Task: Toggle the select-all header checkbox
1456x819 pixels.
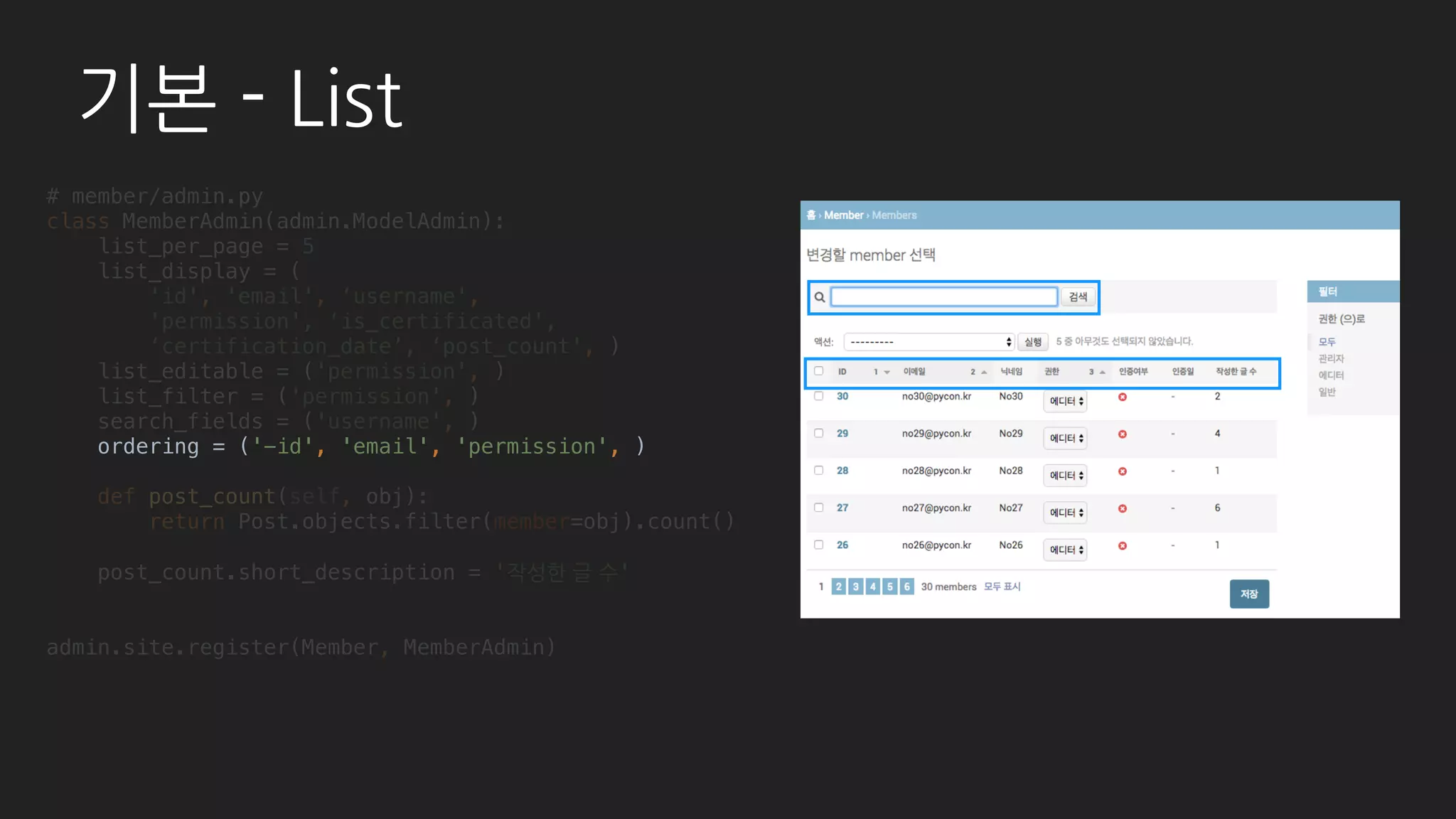Action: (x=818, y=371)
